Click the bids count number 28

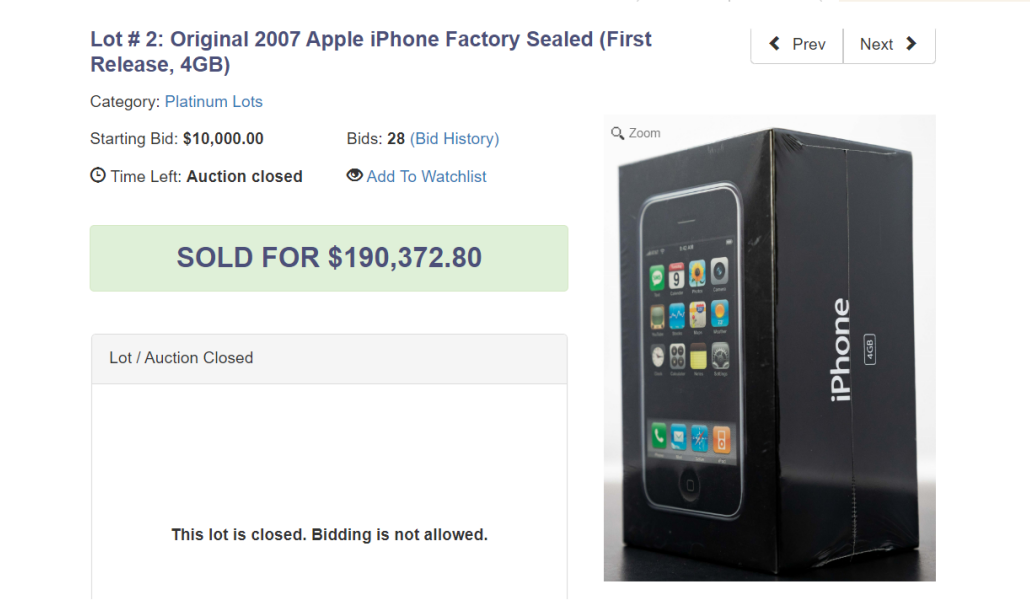pyautogui.click(x=395, y=139)
